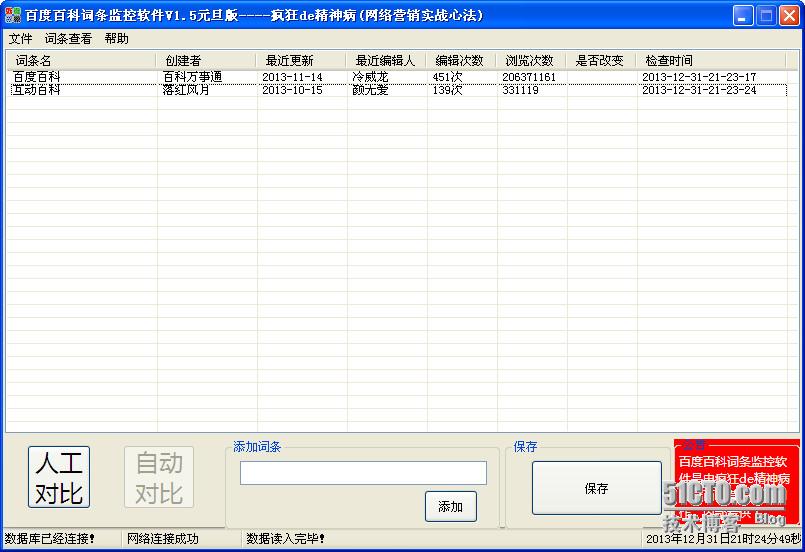Click check time 2013-12-31-21-23-17
This screenshot has height=552, width=805.
[x=699, y=77]
